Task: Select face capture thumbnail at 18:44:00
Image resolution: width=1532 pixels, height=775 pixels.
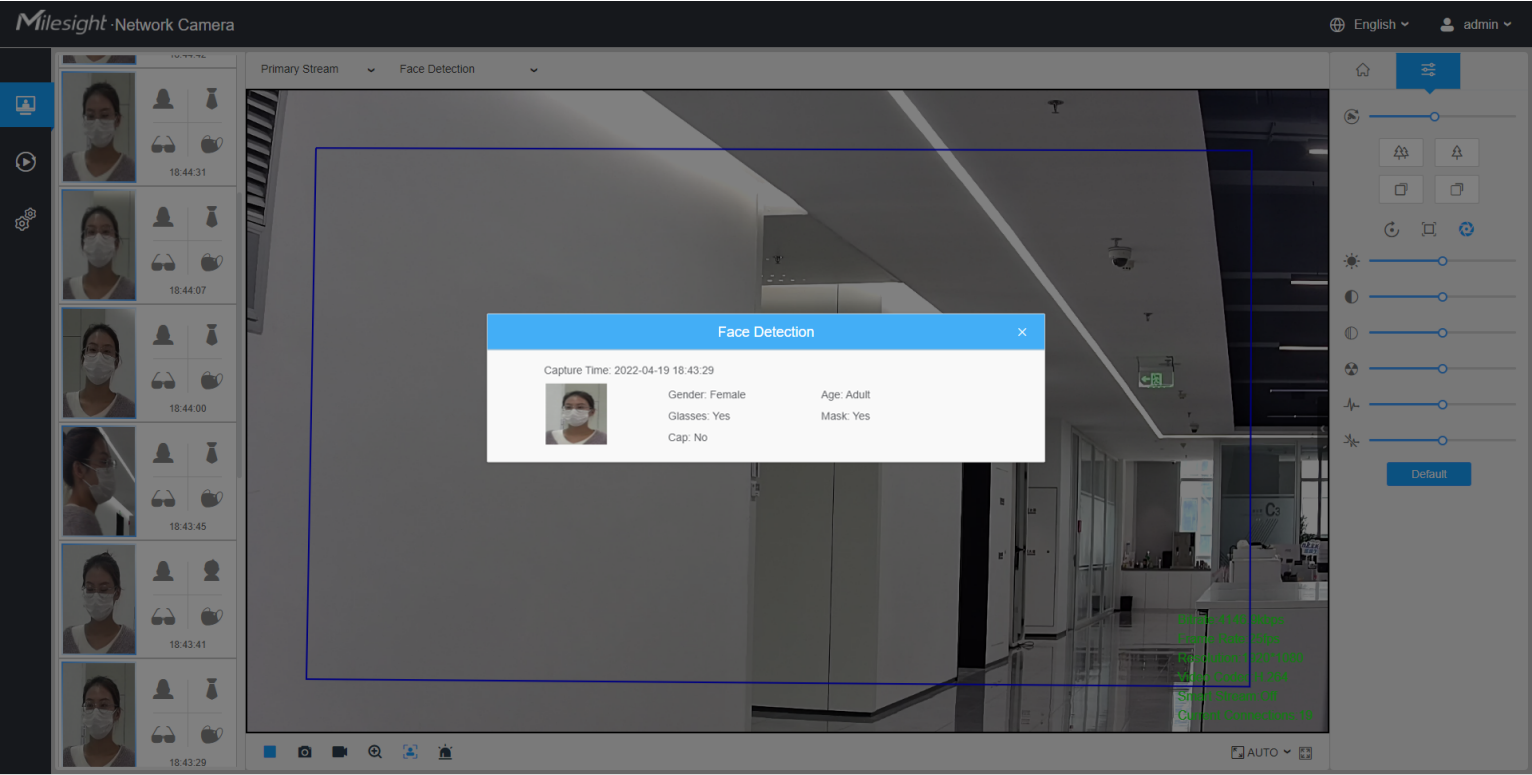Action: point(99,363)
